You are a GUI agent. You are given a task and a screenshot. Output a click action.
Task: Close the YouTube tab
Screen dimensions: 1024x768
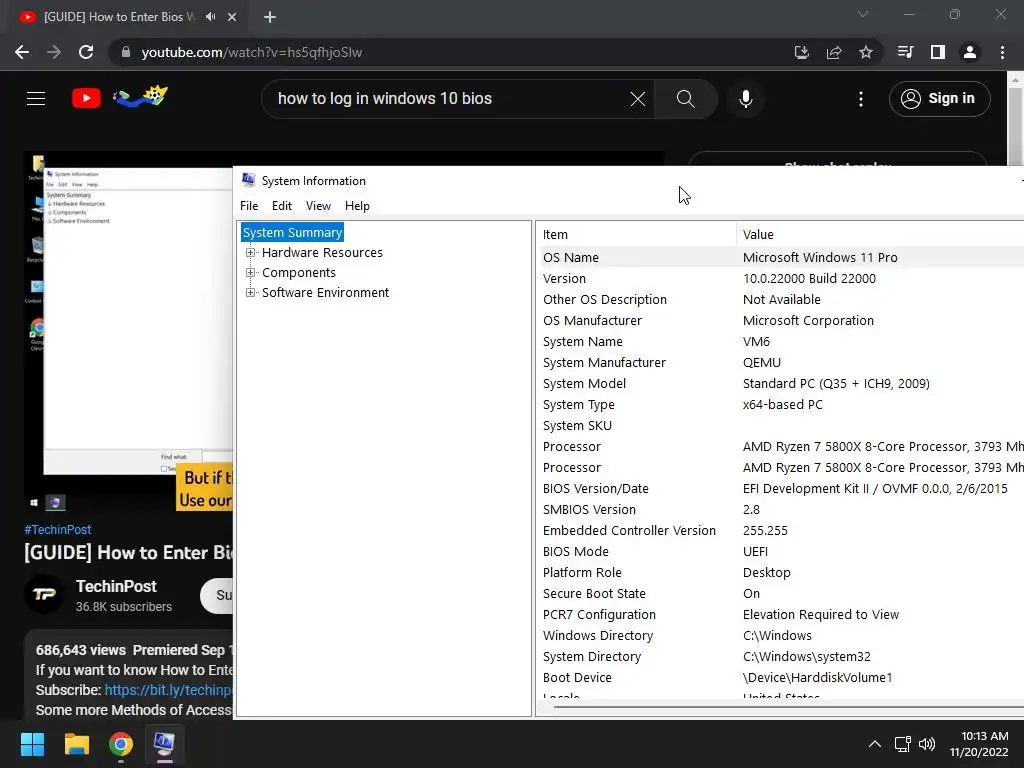[232, 17]
